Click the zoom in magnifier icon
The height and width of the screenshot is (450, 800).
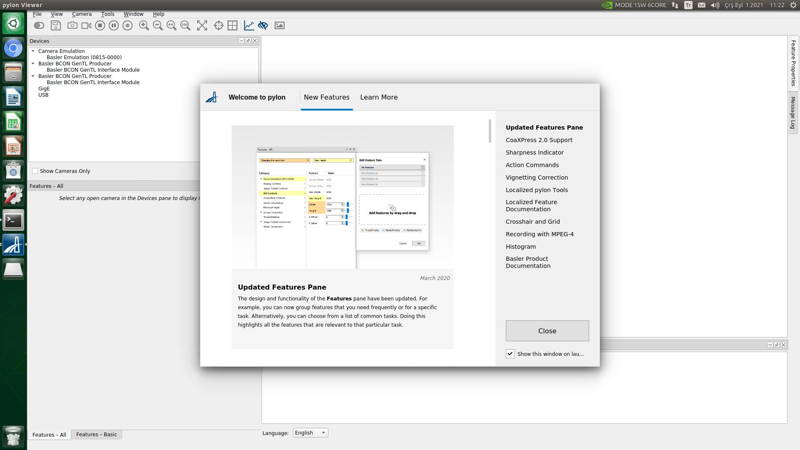[144, 26]
